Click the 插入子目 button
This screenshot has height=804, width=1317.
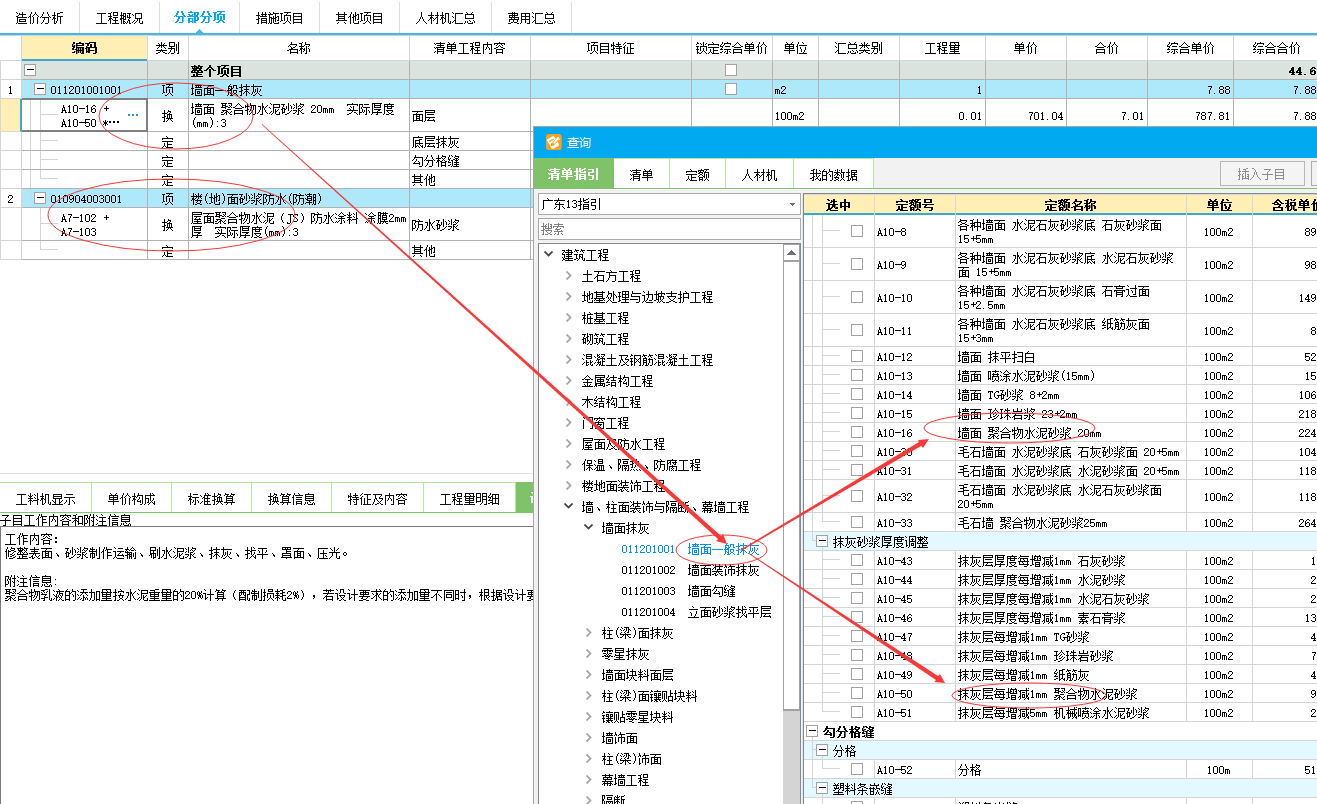1262,174
